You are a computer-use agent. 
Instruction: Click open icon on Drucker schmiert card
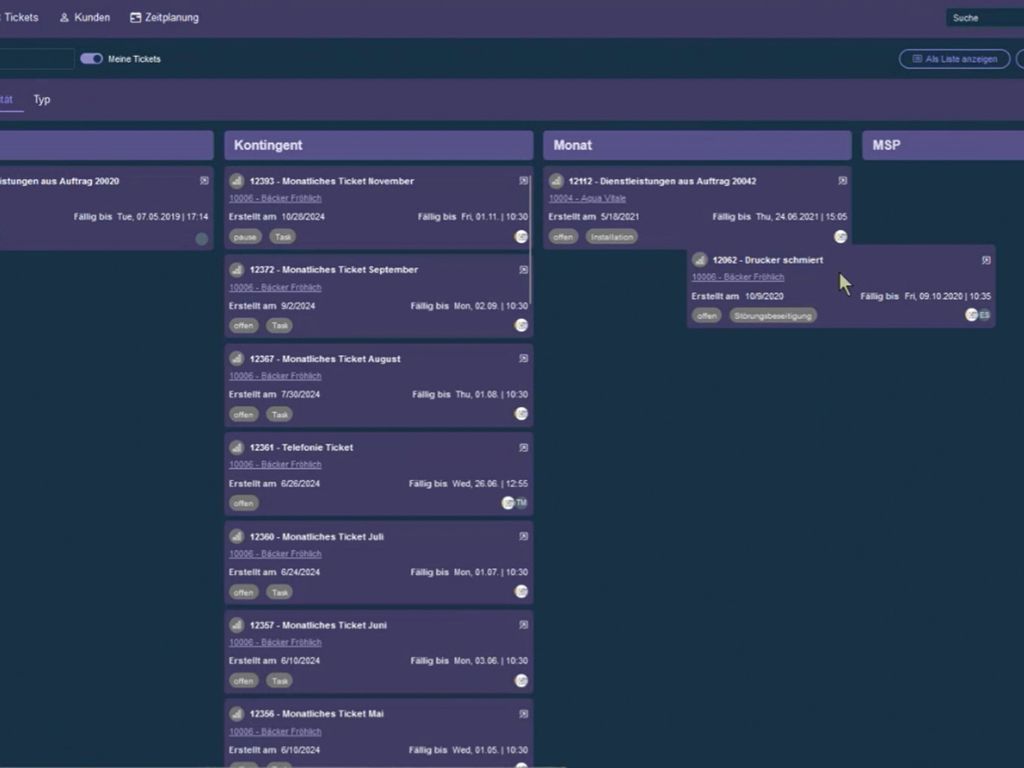point(986,260)
